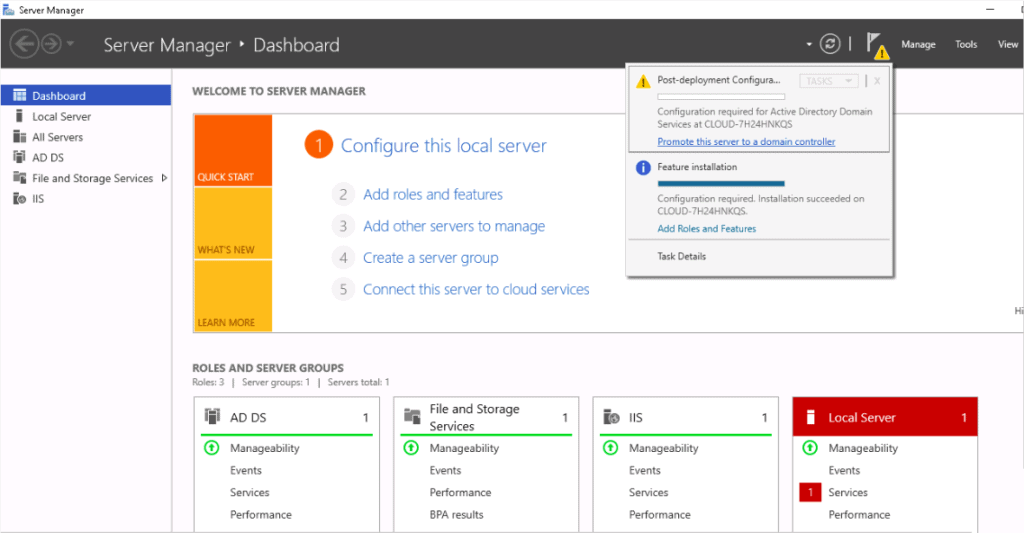The image size is (1024, 533).
Task: Click Add other servers to manage
Action: click(454, 226)
